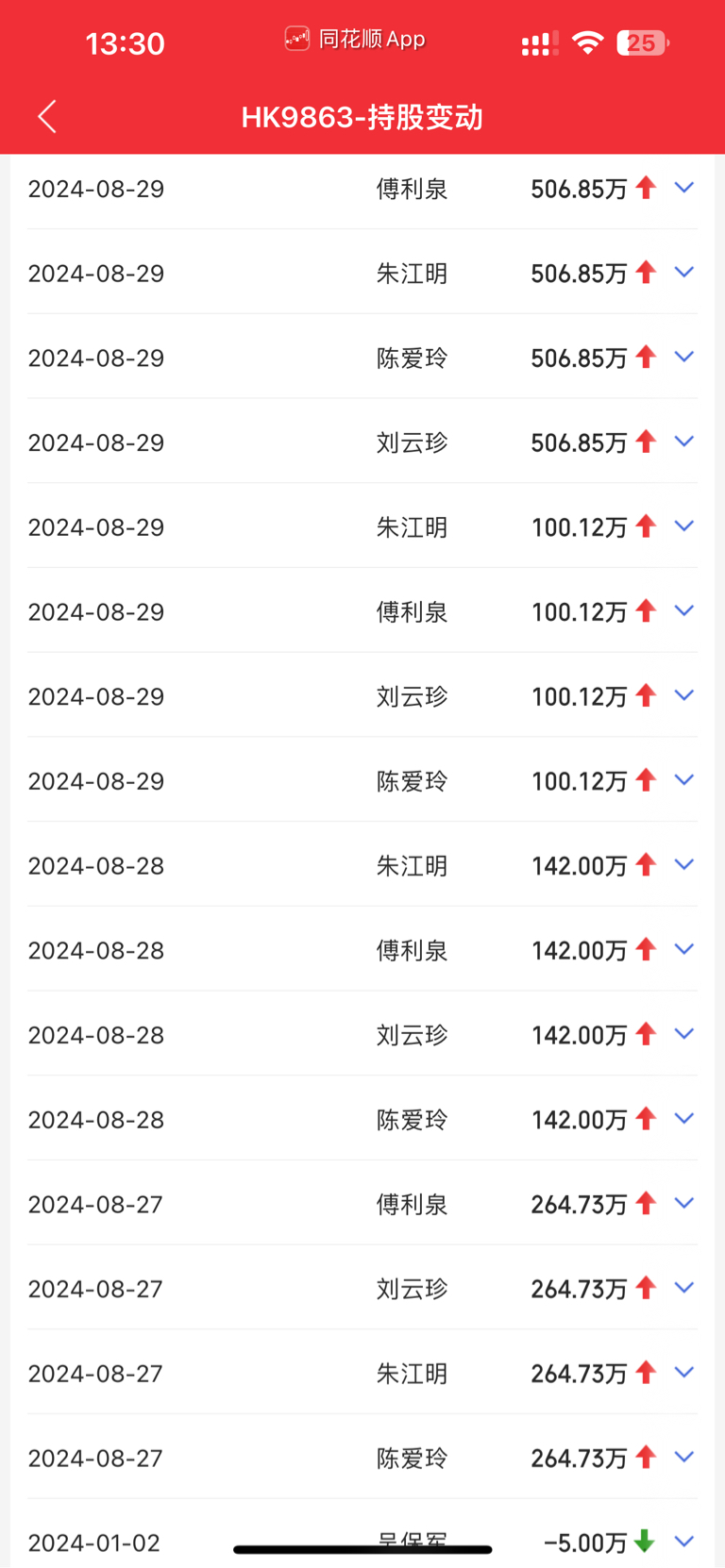The height and width of the screenshot is (1568, 725).
Task: Tap red up arrow on 刘云珍 264.73万 row
Action: [x=646, y=1288]
